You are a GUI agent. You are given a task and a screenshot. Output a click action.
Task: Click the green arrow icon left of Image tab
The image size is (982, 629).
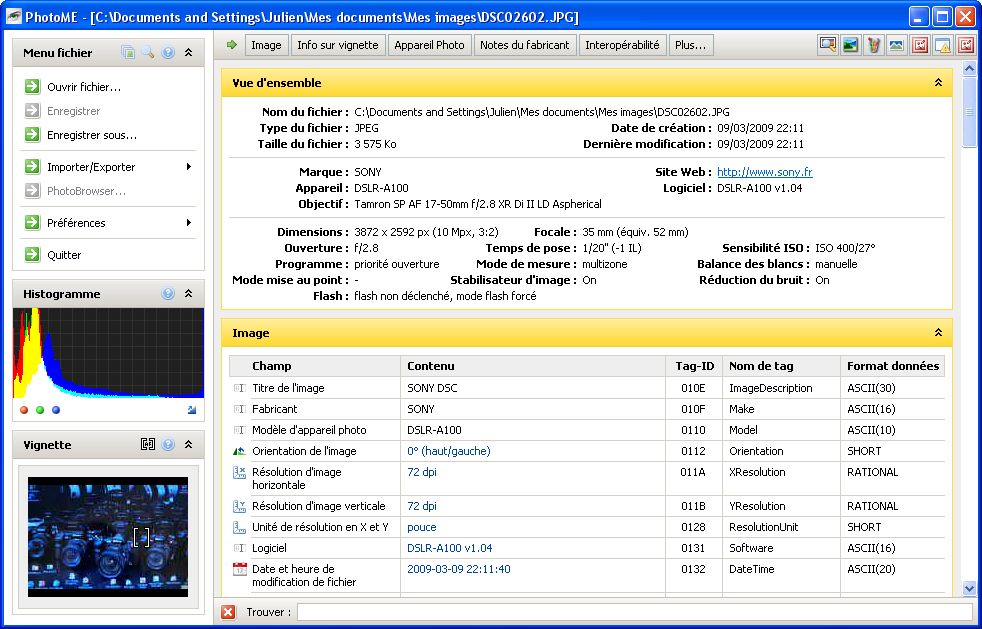pos(232,44)
